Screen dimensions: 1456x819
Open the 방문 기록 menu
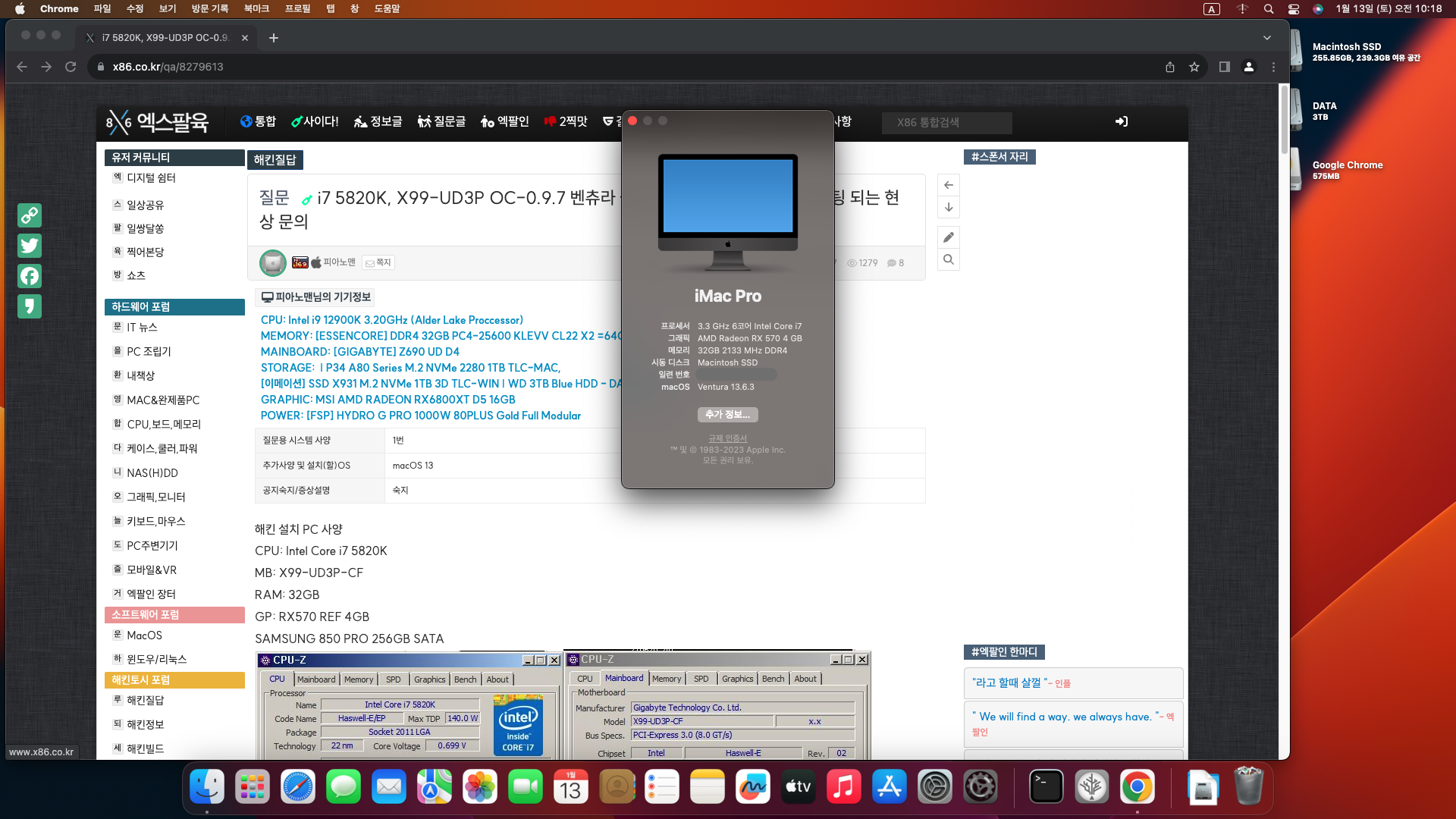pyautogui.click(x=210, y=9)
